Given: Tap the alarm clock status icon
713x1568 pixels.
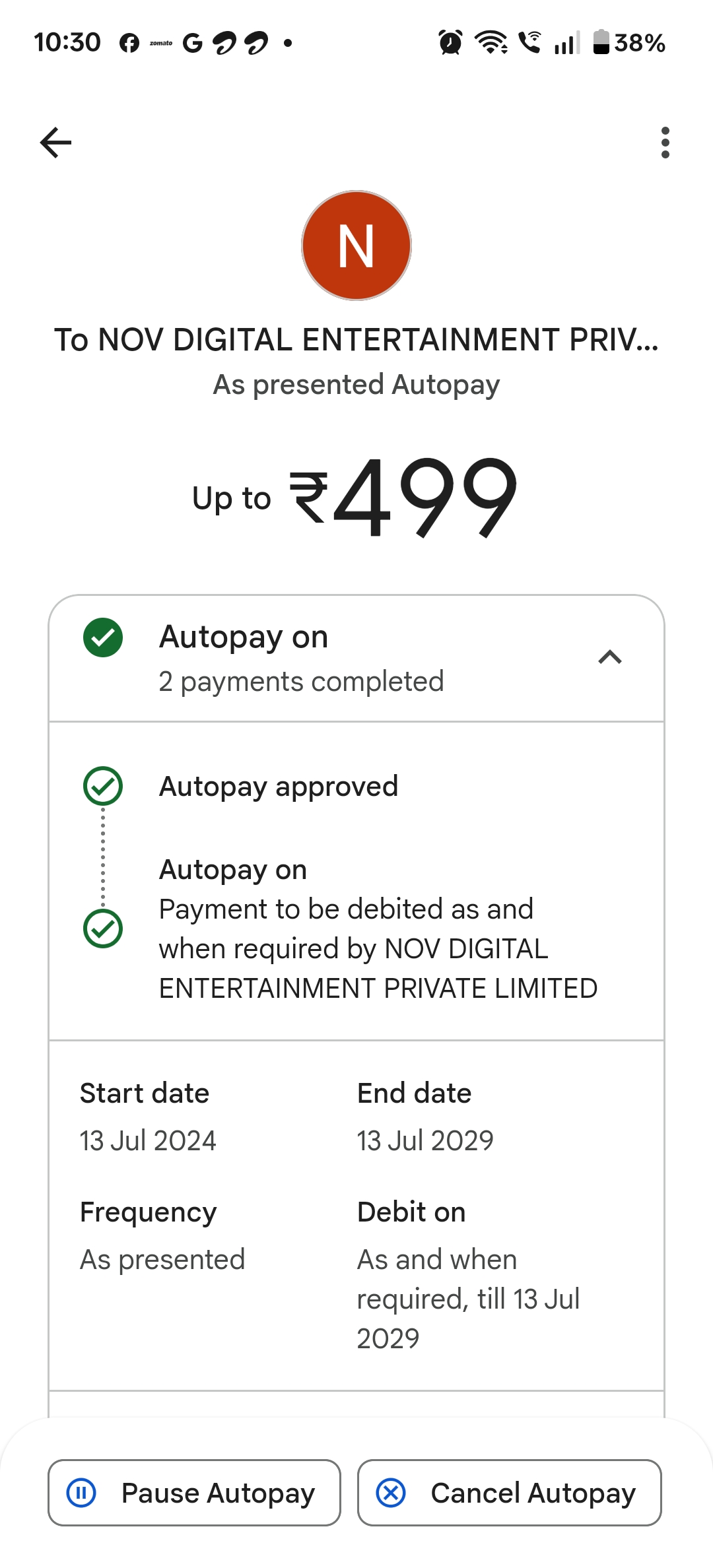Looking at the screenshot, I should pos(450,43).
